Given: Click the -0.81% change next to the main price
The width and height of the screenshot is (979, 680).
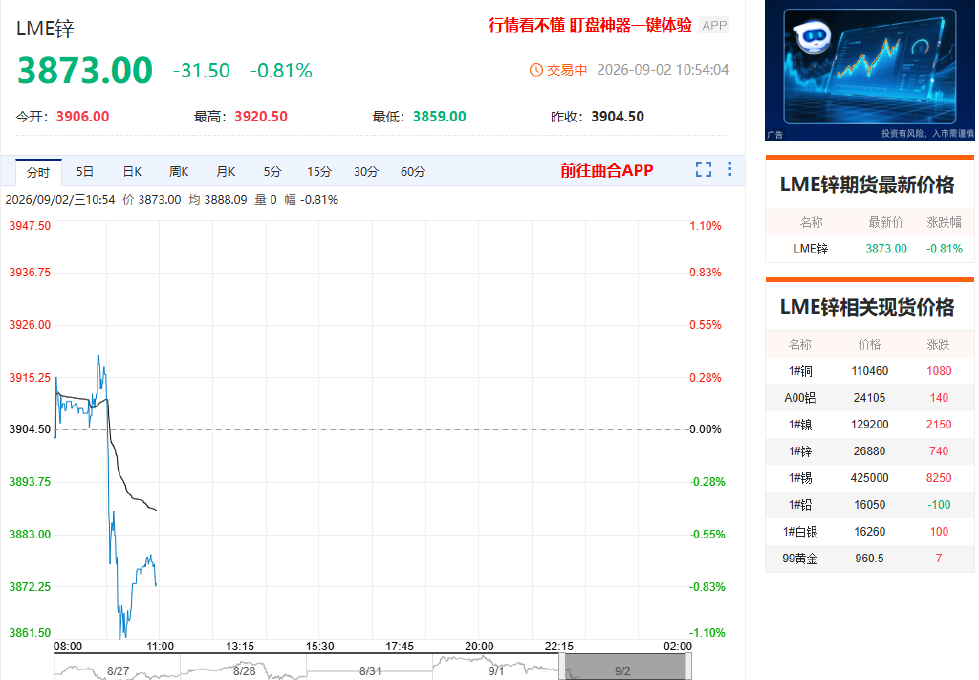Looking at the screenshot, I should point(281,71).
